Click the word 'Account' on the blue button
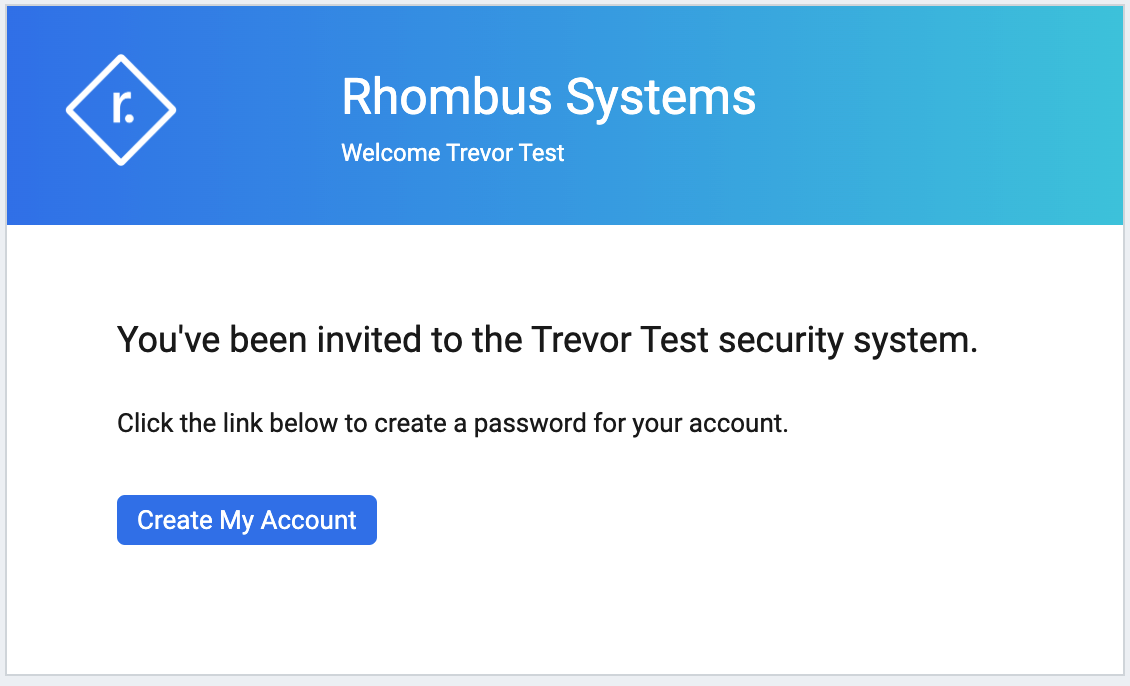Viewport: 1130px width, 686px height. click(308, 520)
